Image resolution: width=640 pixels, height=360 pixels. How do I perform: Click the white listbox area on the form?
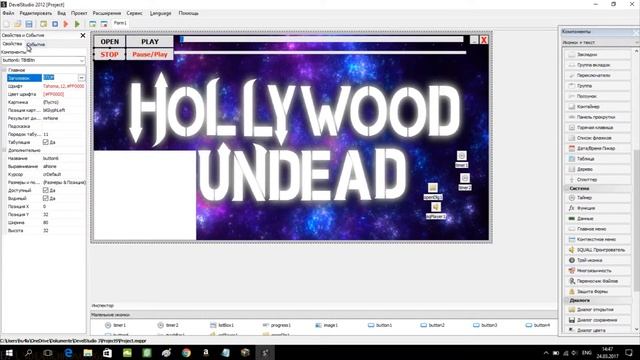pyautogui.click(x=145, y=195)
